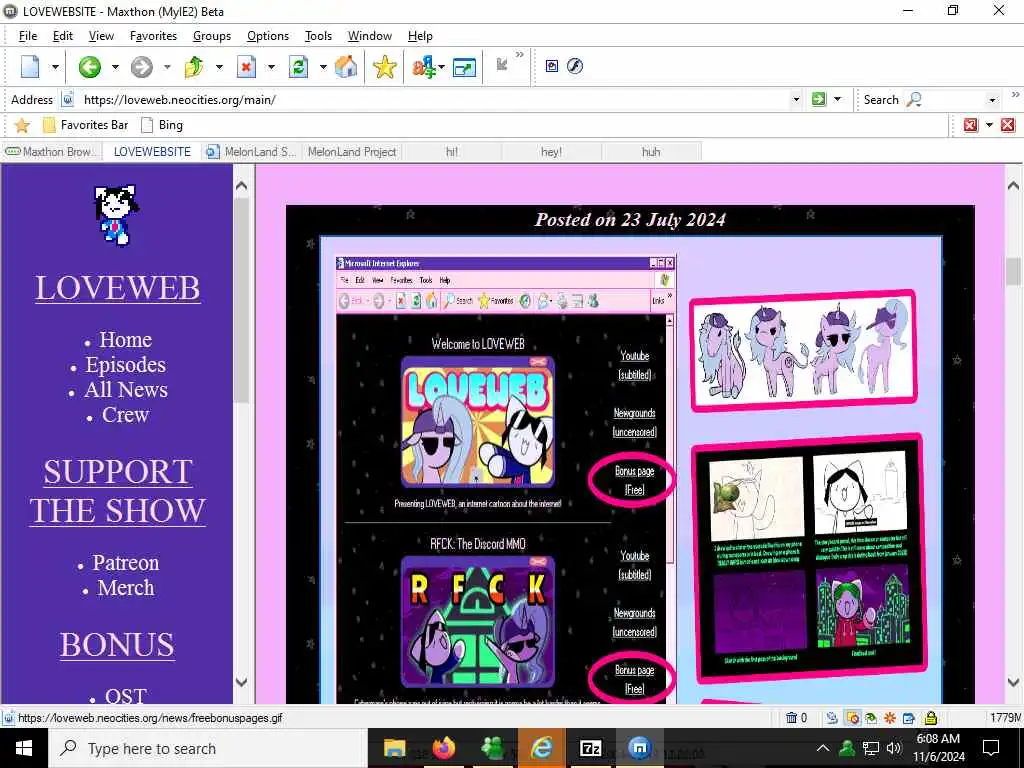1024x768 pixels.
Task: Open the Tools menu
Action: [318, 36]
